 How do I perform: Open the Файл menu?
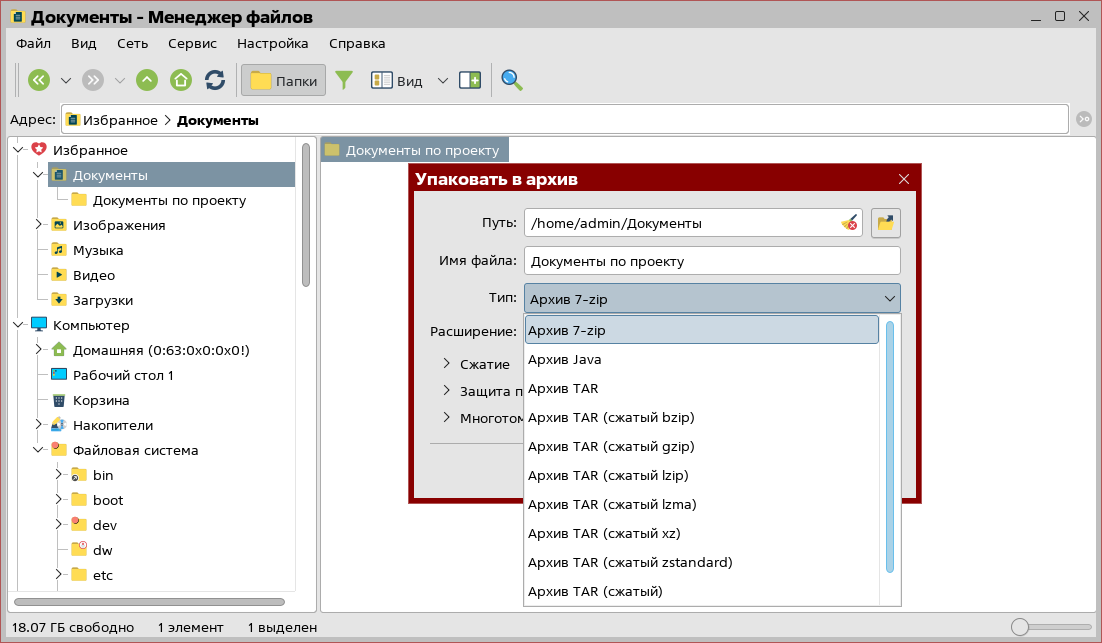click(34, 44)
